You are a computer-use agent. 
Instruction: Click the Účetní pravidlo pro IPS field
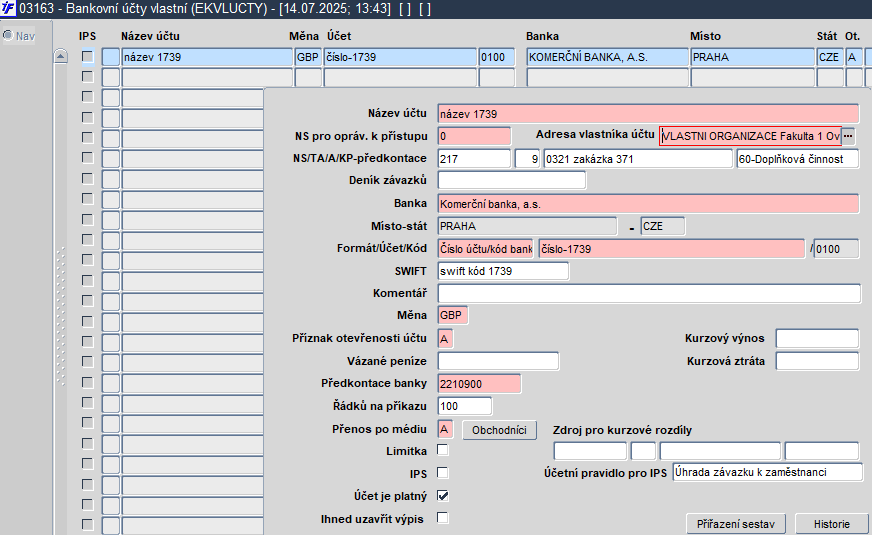pyautogui.click(x=767, y=472)
